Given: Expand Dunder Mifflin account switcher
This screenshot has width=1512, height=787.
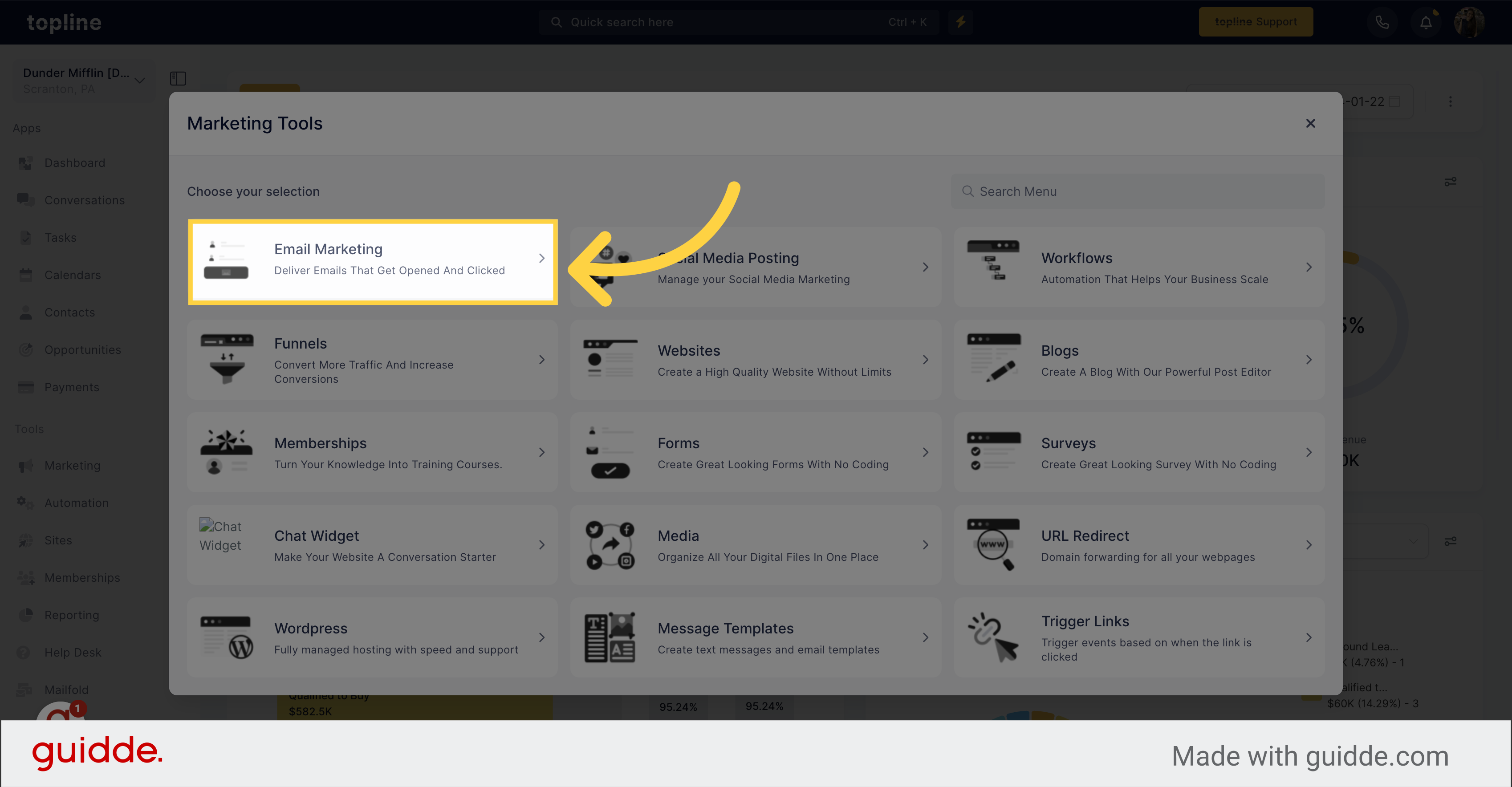Looking at the screenshot, I should click(x=85, y=81).
